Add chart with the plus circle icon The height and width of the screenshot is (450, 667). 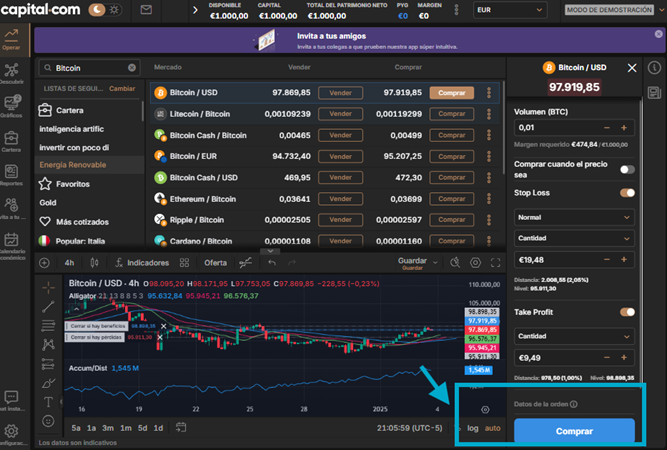(44, 263)
